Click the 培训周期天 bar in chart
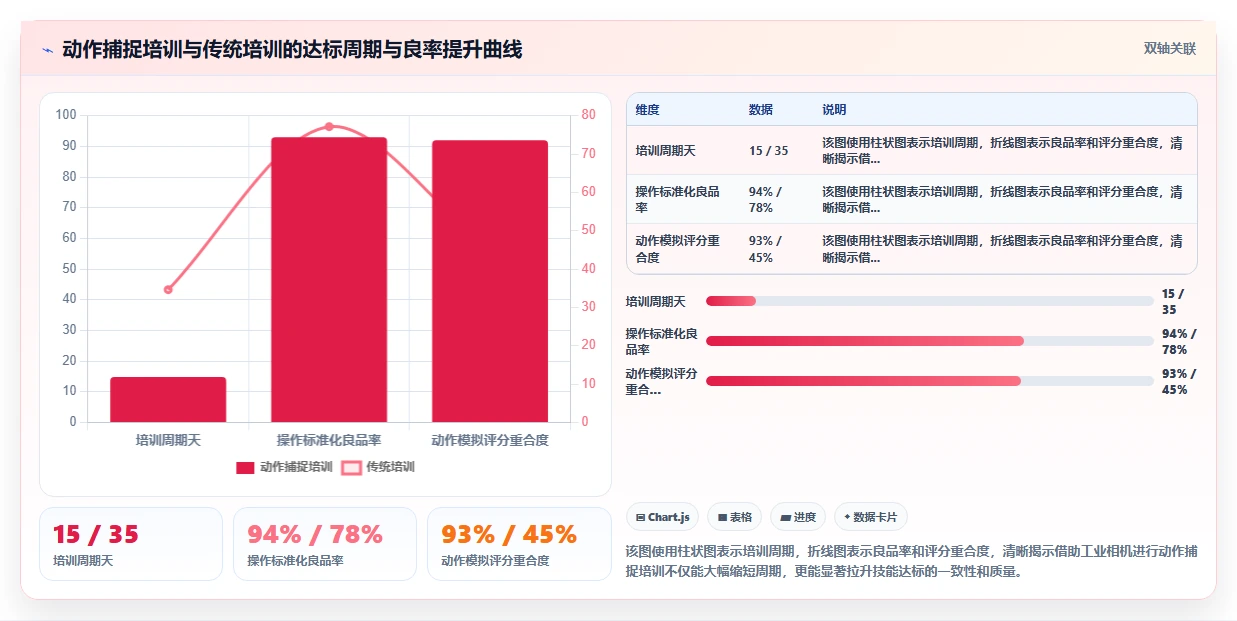The width and height of the screenshot is (1237, 621). click(x=168, y=399)
